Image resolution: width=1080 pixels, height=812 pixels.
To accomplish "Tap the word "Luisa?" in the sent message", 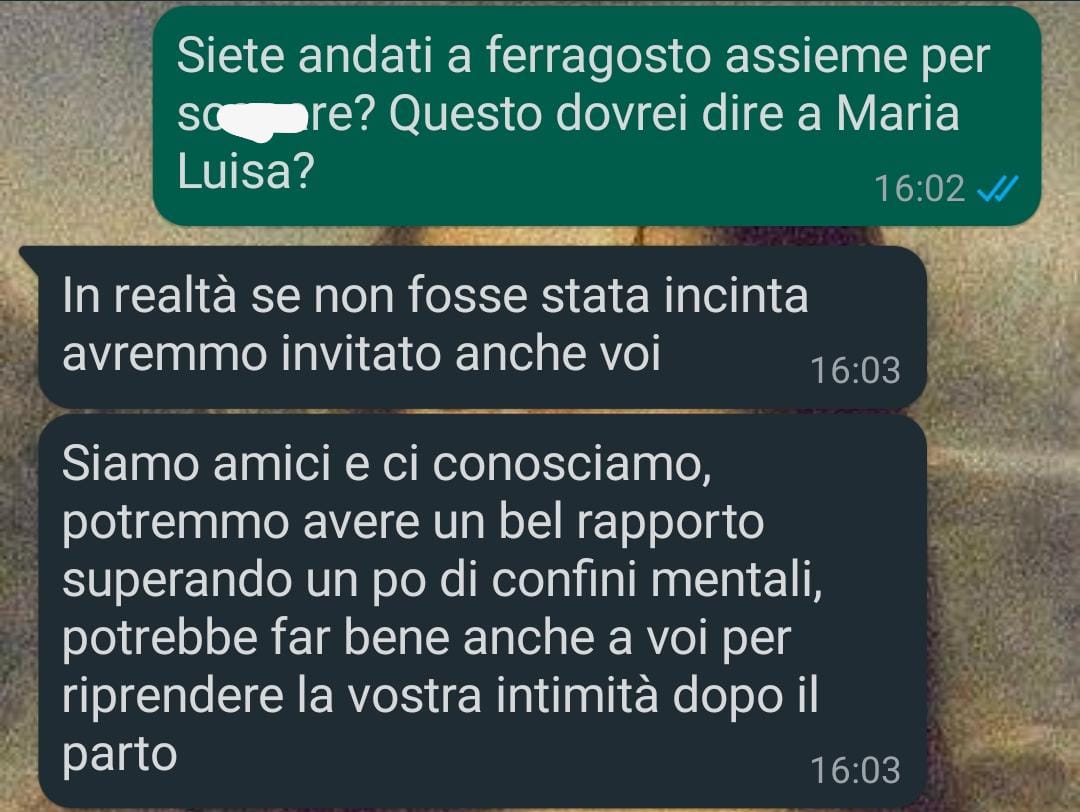I will [x=245, y=170].
